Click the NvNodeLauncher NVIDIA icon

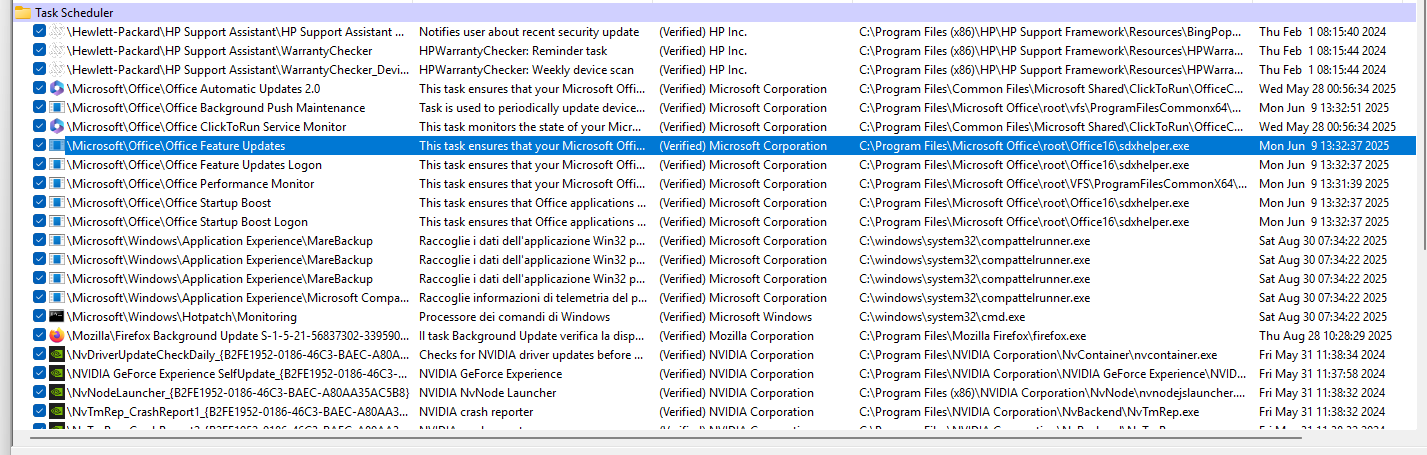(57, 393)
